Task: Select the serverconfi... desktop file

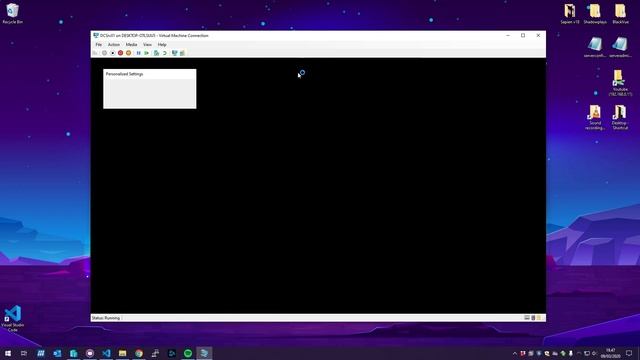Action: 595,47
